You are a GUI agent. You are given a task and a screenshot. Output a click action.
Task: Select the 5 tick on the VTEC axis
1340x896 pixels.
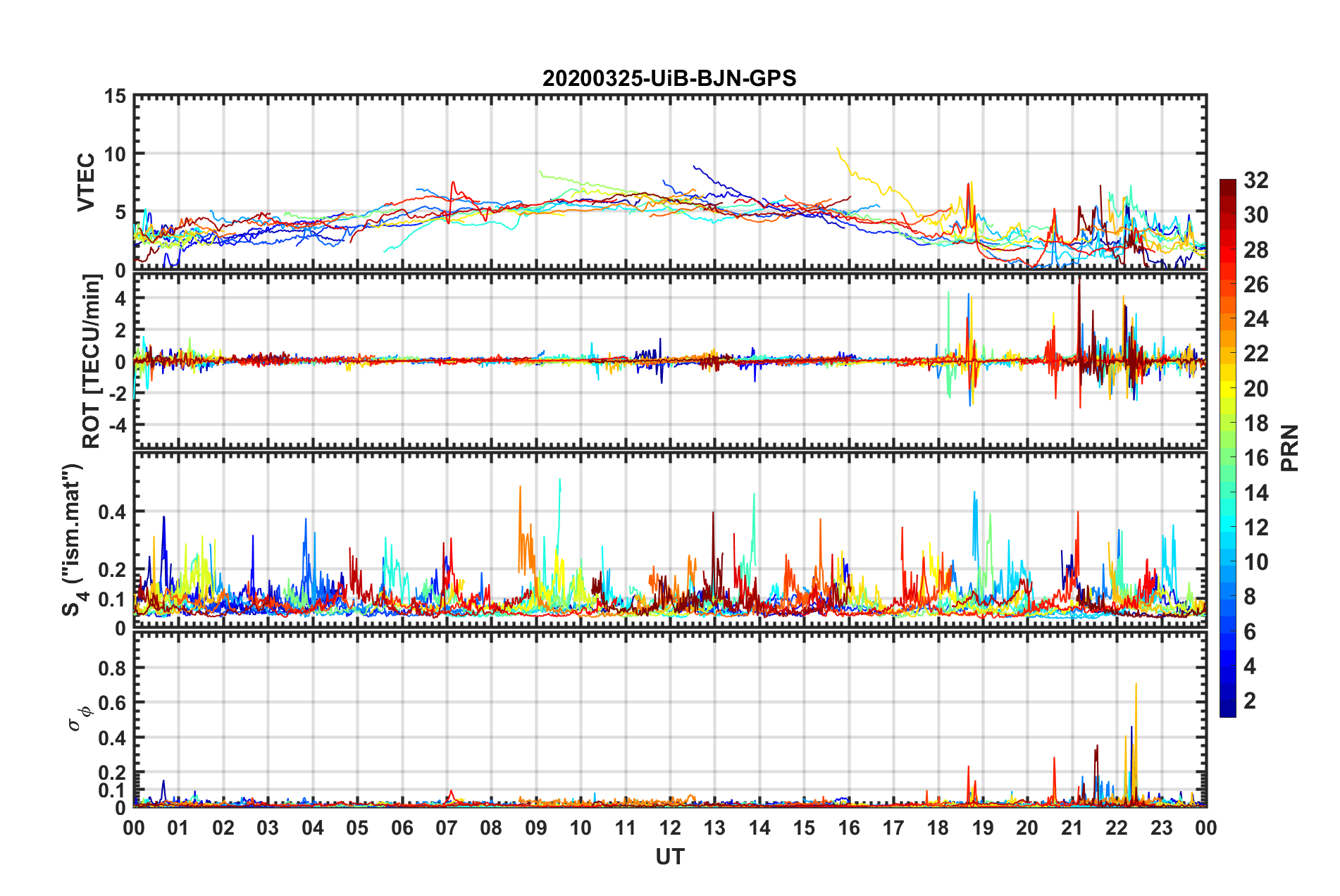coord(121,212)
